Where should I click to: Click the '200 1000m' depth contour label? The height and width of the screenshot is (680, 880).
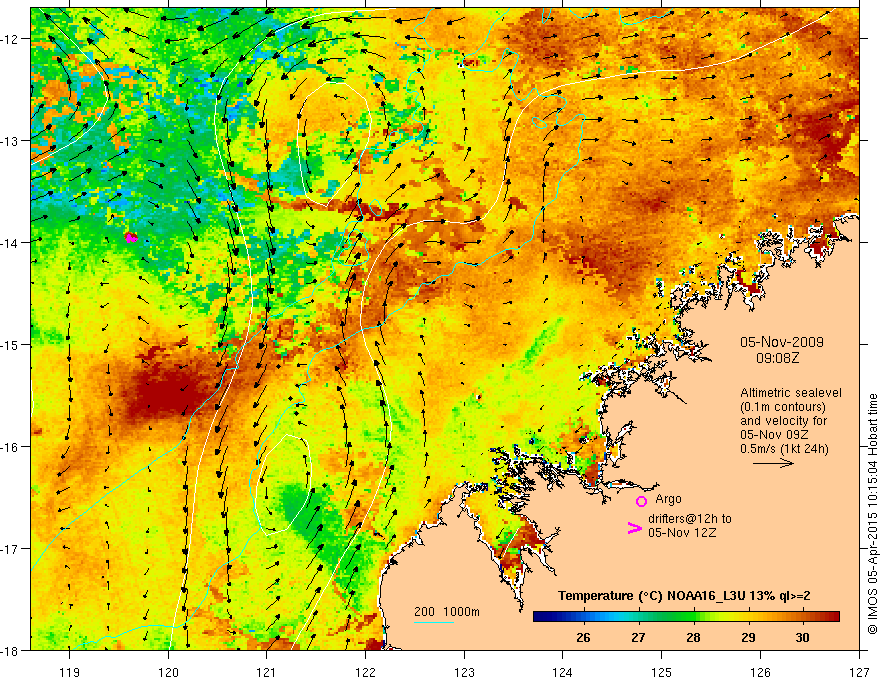pyautogui.click(x=447, y=612)
